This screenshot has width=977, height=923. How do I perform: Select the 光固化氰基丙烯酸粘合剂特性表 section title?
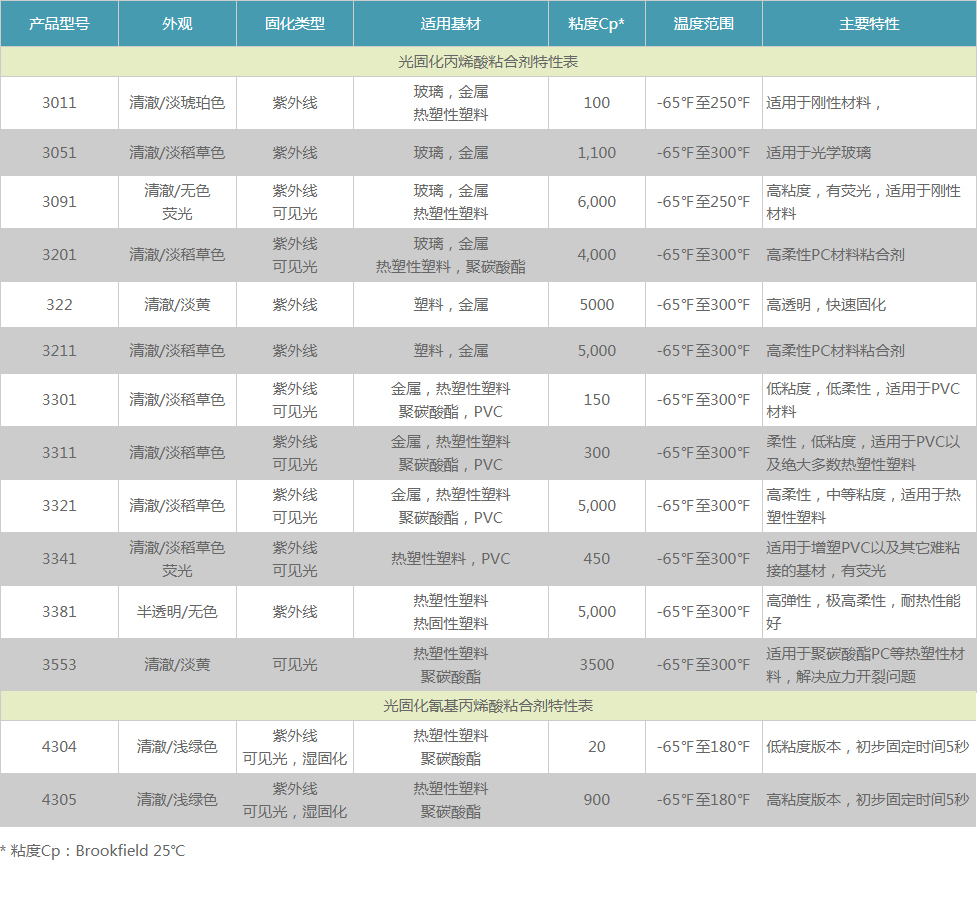[488, 706]
